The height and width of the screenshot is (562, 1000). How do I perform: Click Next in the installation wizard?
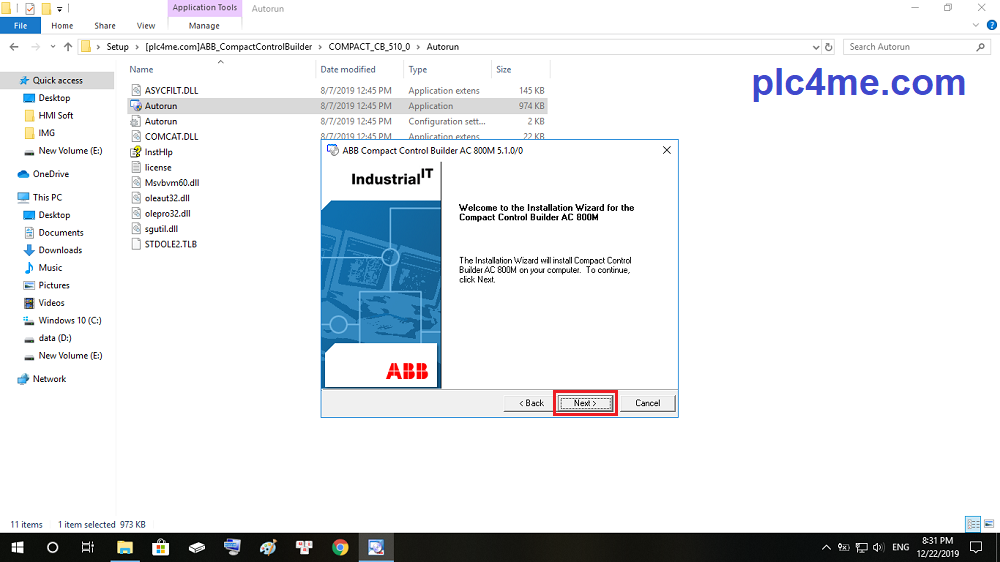585,403
